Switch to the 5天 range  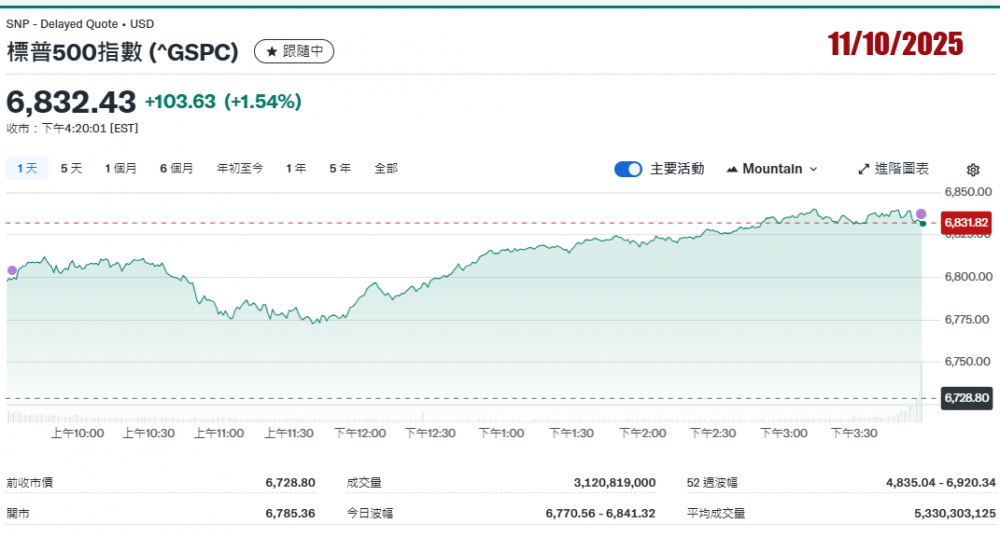(71, 169)
